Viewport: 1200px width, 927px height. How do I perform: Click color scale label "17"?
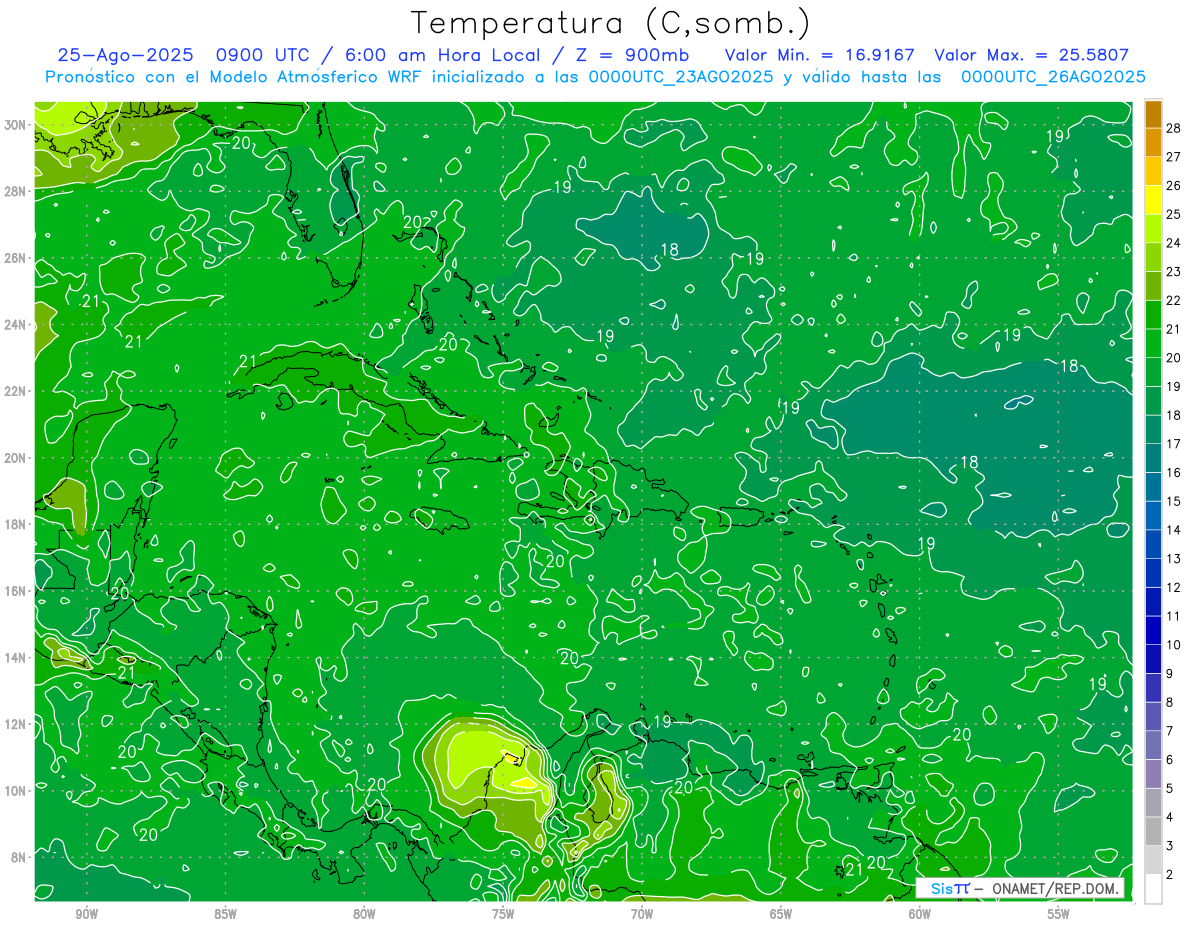coord(1173,444)
